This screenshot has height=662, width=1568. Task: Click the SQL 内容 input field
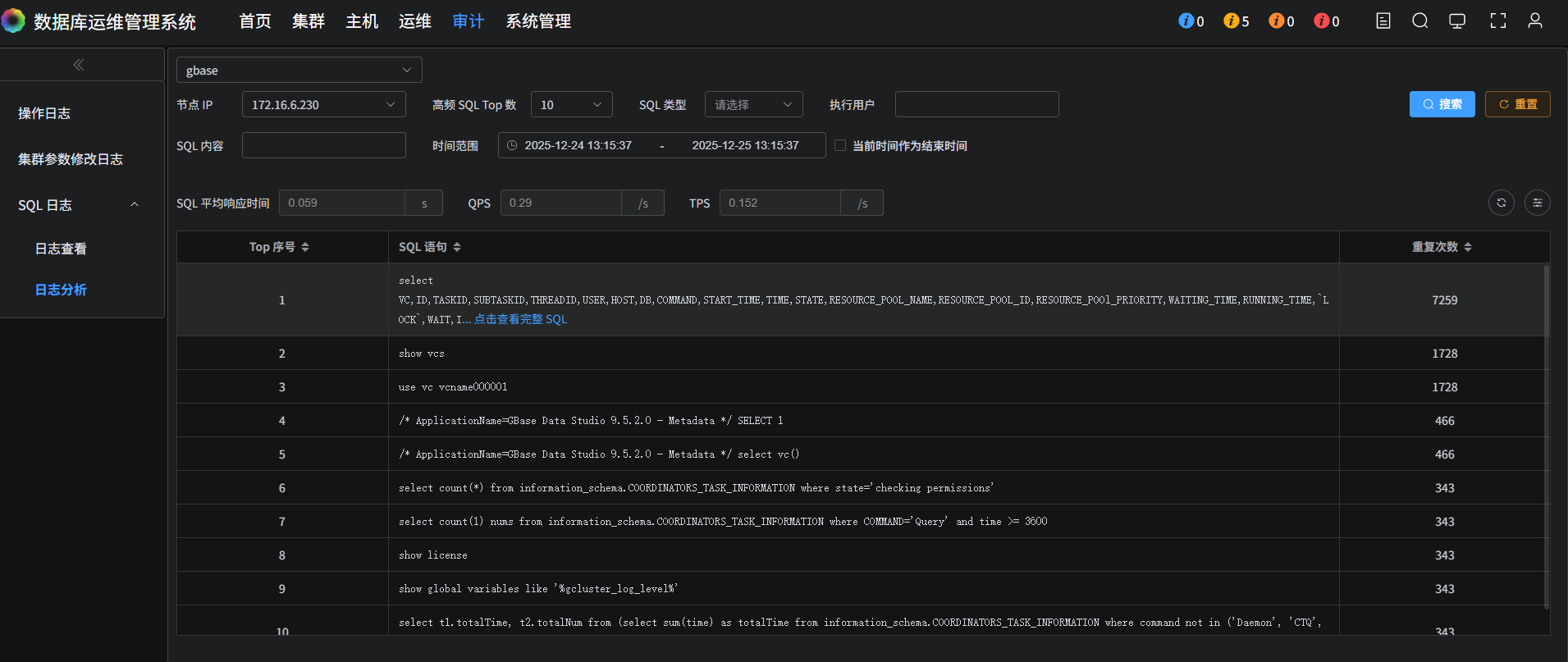(x=324, y=145)
